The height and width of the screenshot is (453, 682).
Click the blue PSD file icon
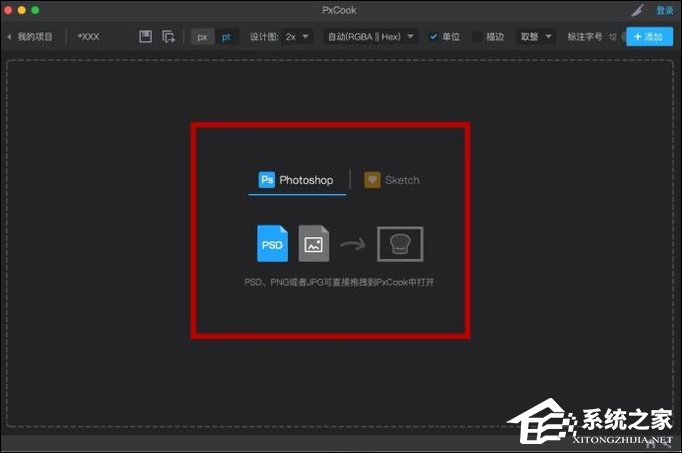[x=272, y=243]
